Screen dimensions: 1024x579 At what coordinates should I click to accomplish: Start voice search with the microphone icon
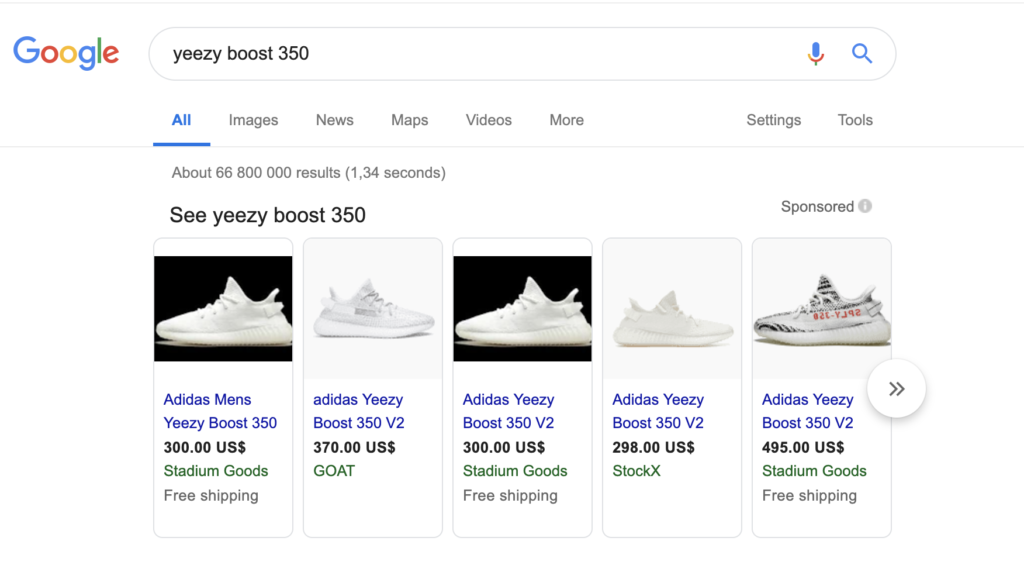(x=816, y=54)
